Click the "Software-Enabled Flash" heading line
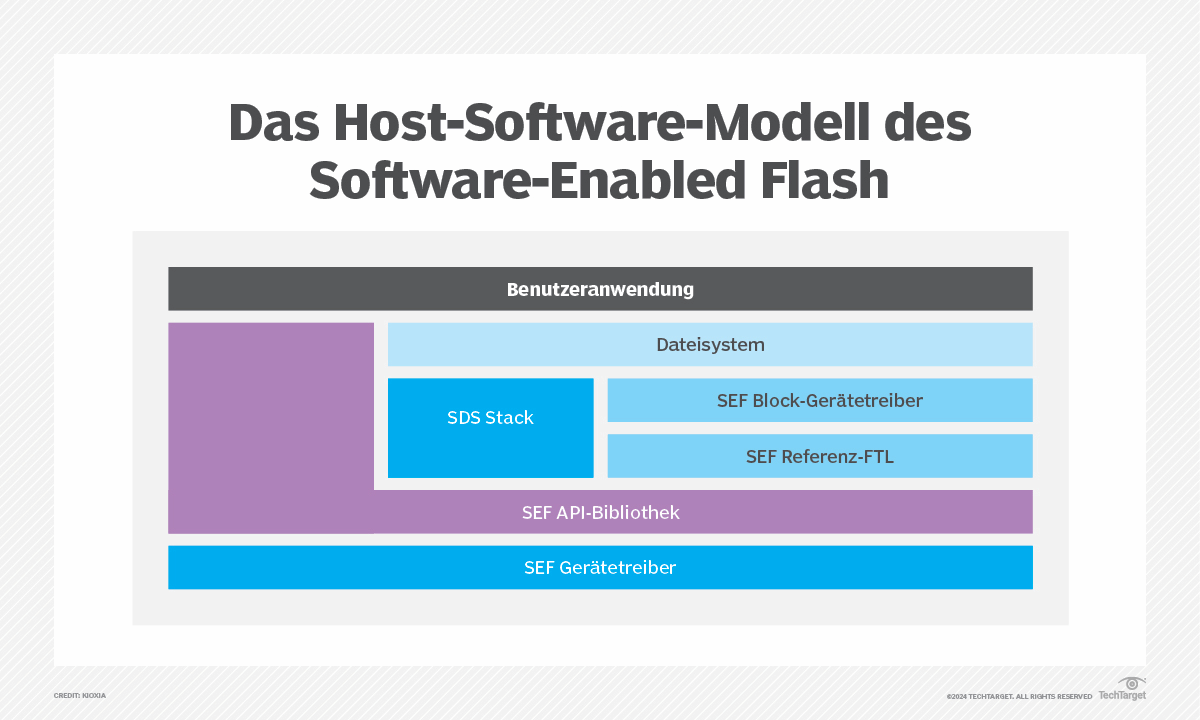The image size is (1200, 720). (x=600, y=181)
